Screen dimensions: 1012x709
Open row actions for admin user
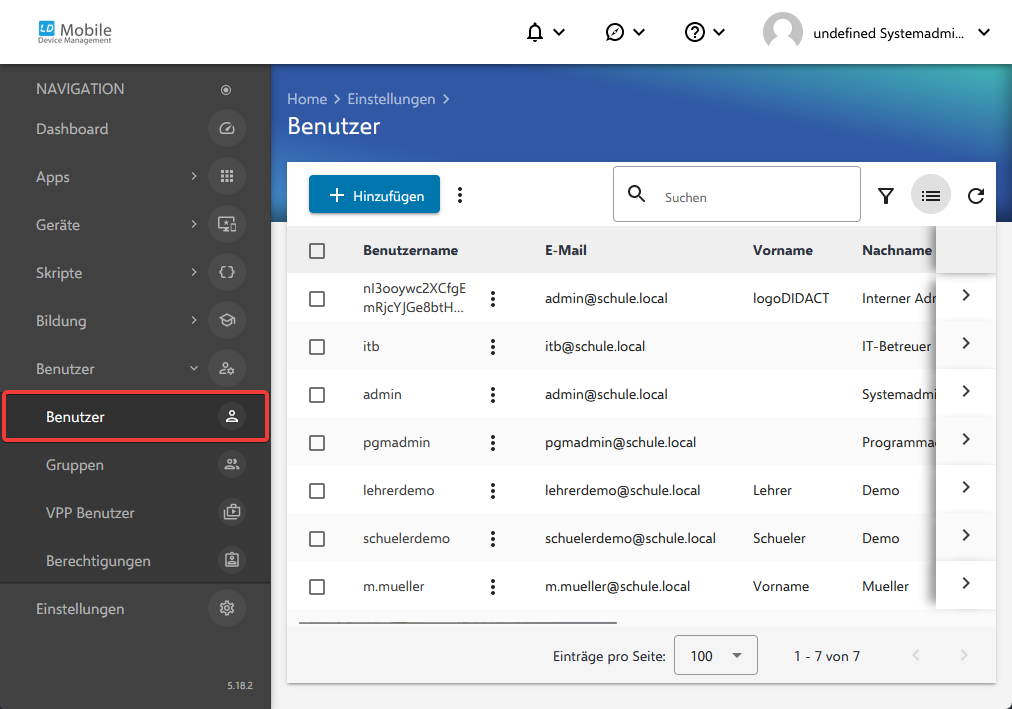coord(493,395)
